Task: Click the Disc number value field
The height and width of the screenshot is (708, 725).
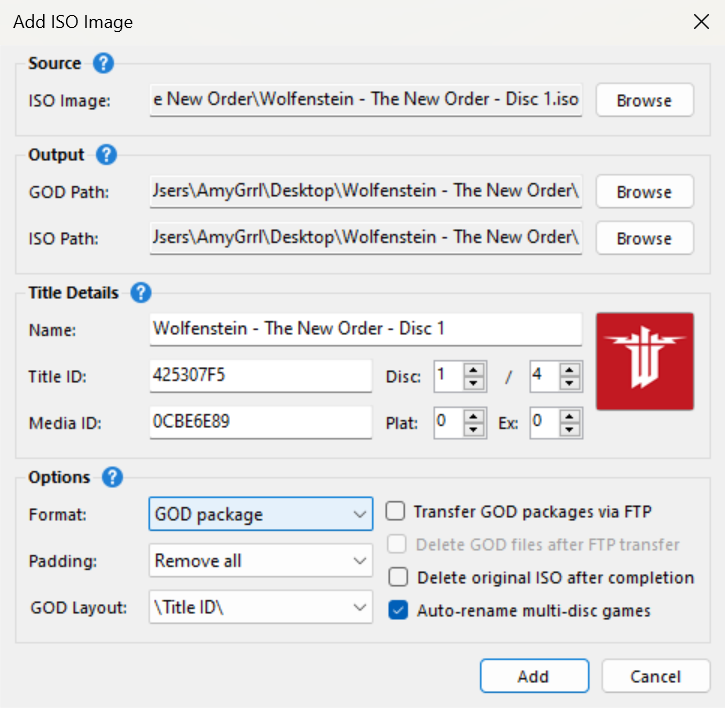Action: (449, 376)
